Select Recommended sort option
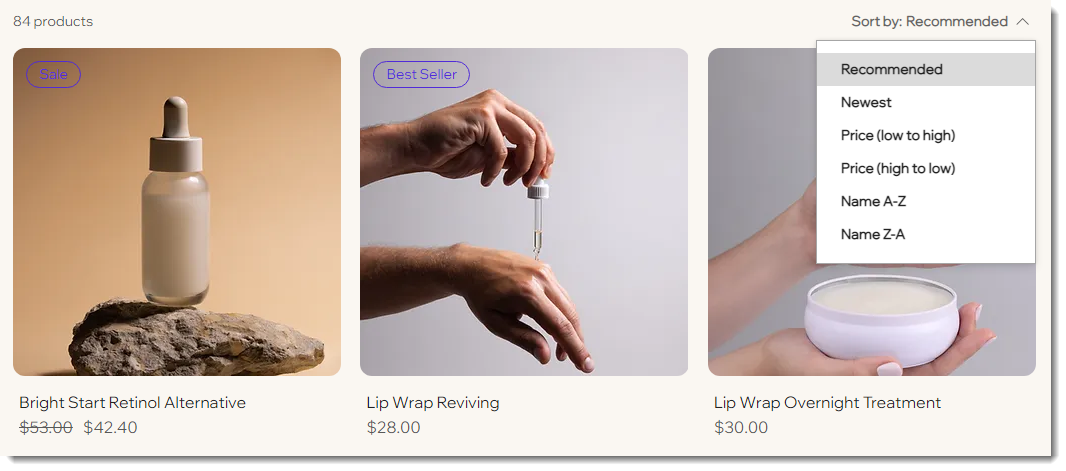Image resolution: width=1066 pixels, height=471 pixels. pos(926,69)
